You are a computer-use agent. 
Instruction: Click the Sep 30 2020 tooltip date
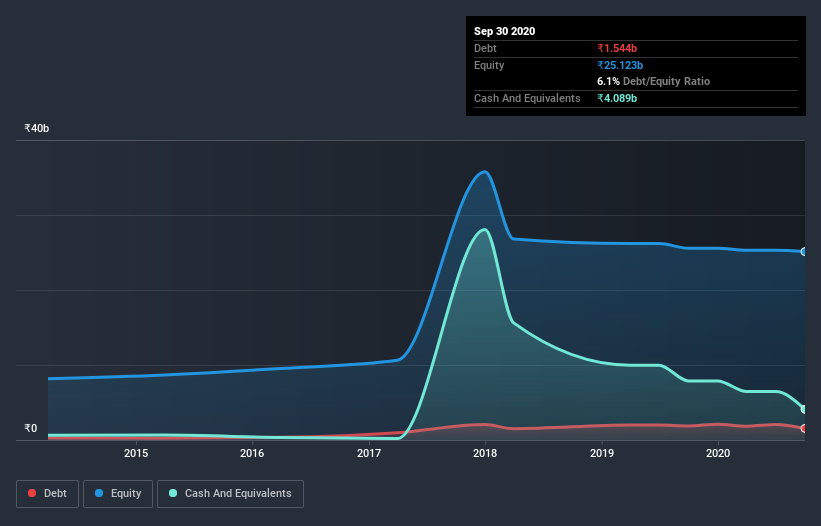(x=504, y=31)
